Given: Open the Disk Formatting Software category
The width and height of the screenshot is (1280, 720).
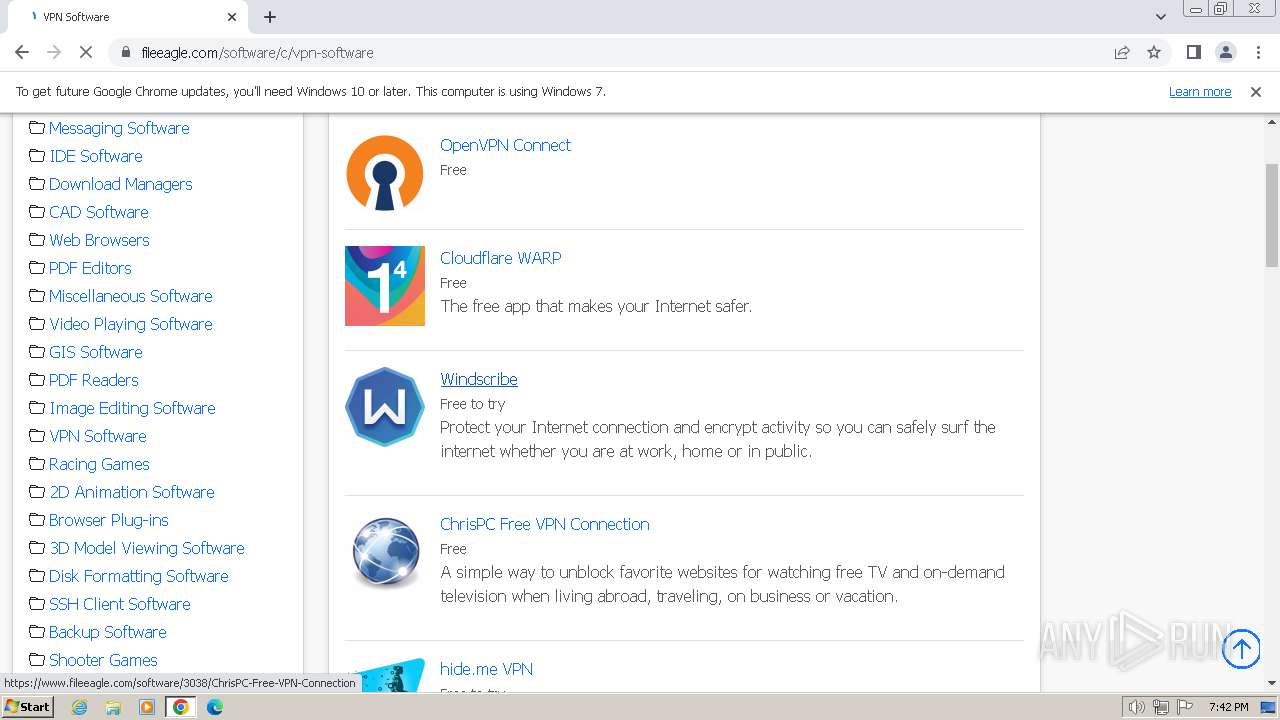Looking at the screenshot, I should coord(139,576).
